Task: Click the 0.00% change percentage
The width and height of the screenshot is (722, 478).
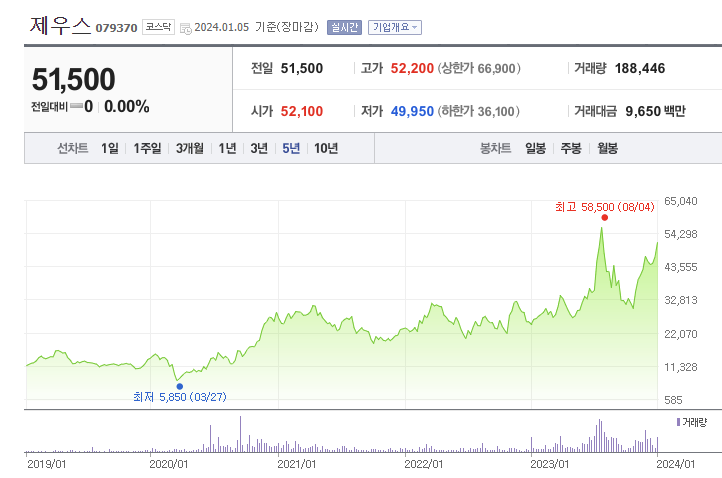Action: [x=127, y=107]
